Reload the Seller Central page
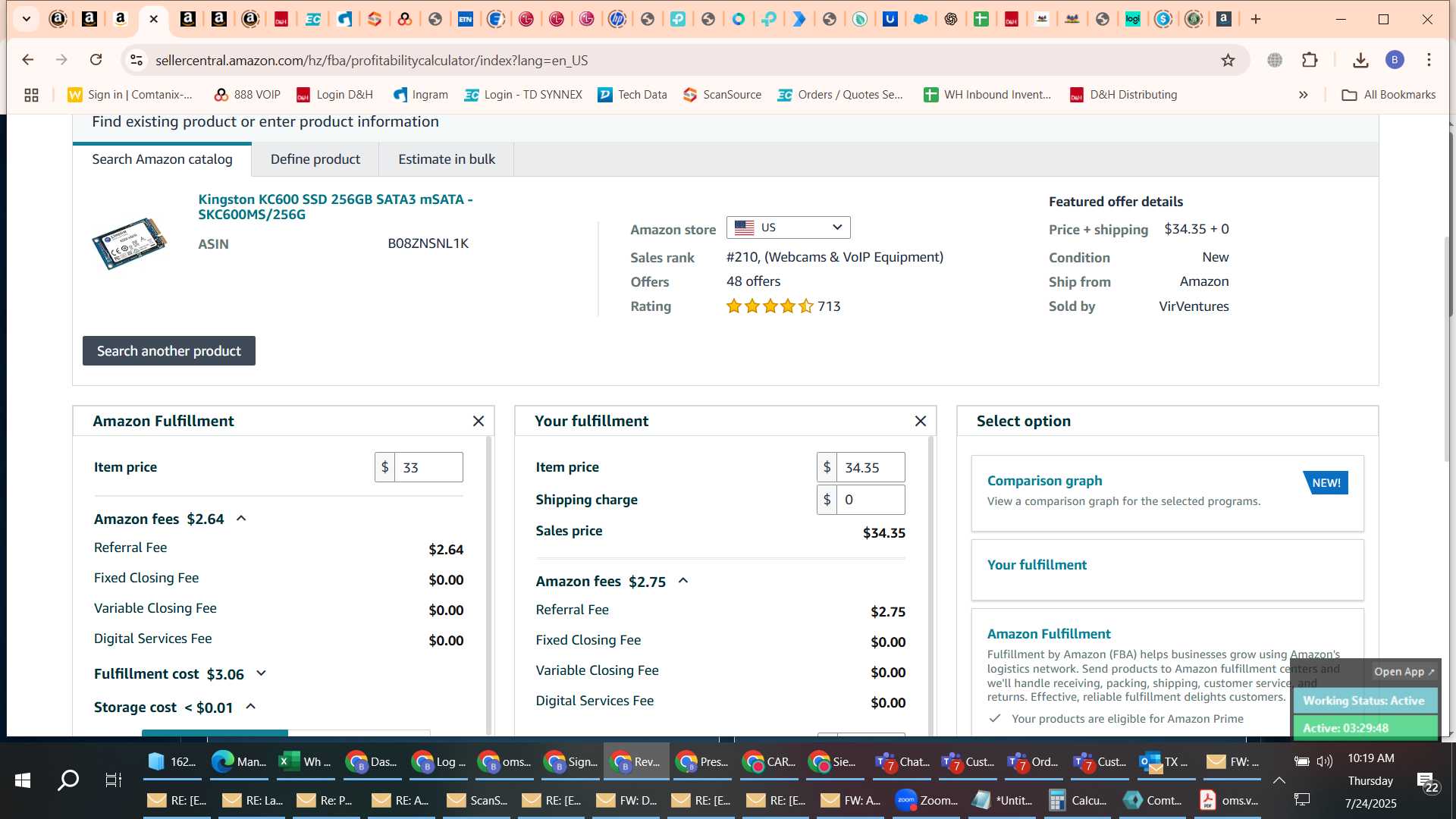The height and width of the screenshot is (819, 1456). pos(96,60)
